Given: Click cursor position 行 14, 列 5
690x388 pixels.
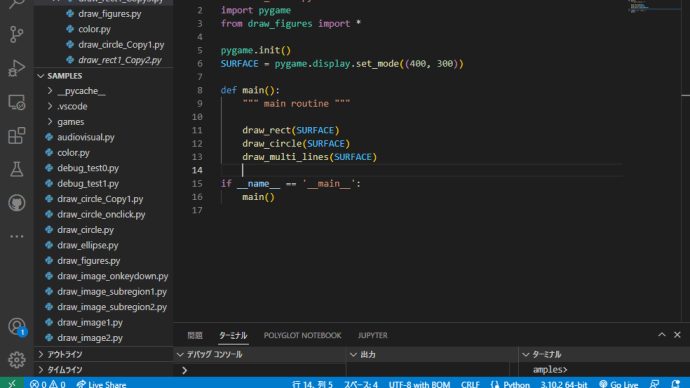Looking at the screenshot, I should [x=312, y=384].
